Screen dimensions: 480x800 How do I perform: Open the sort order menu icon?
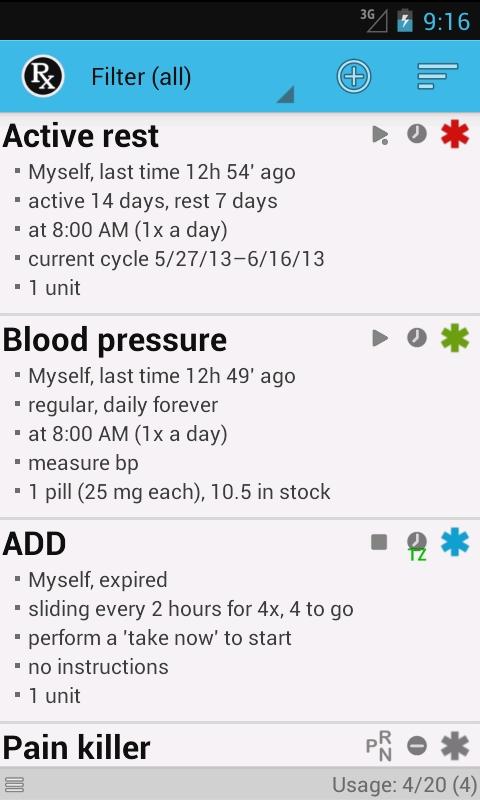438,77
